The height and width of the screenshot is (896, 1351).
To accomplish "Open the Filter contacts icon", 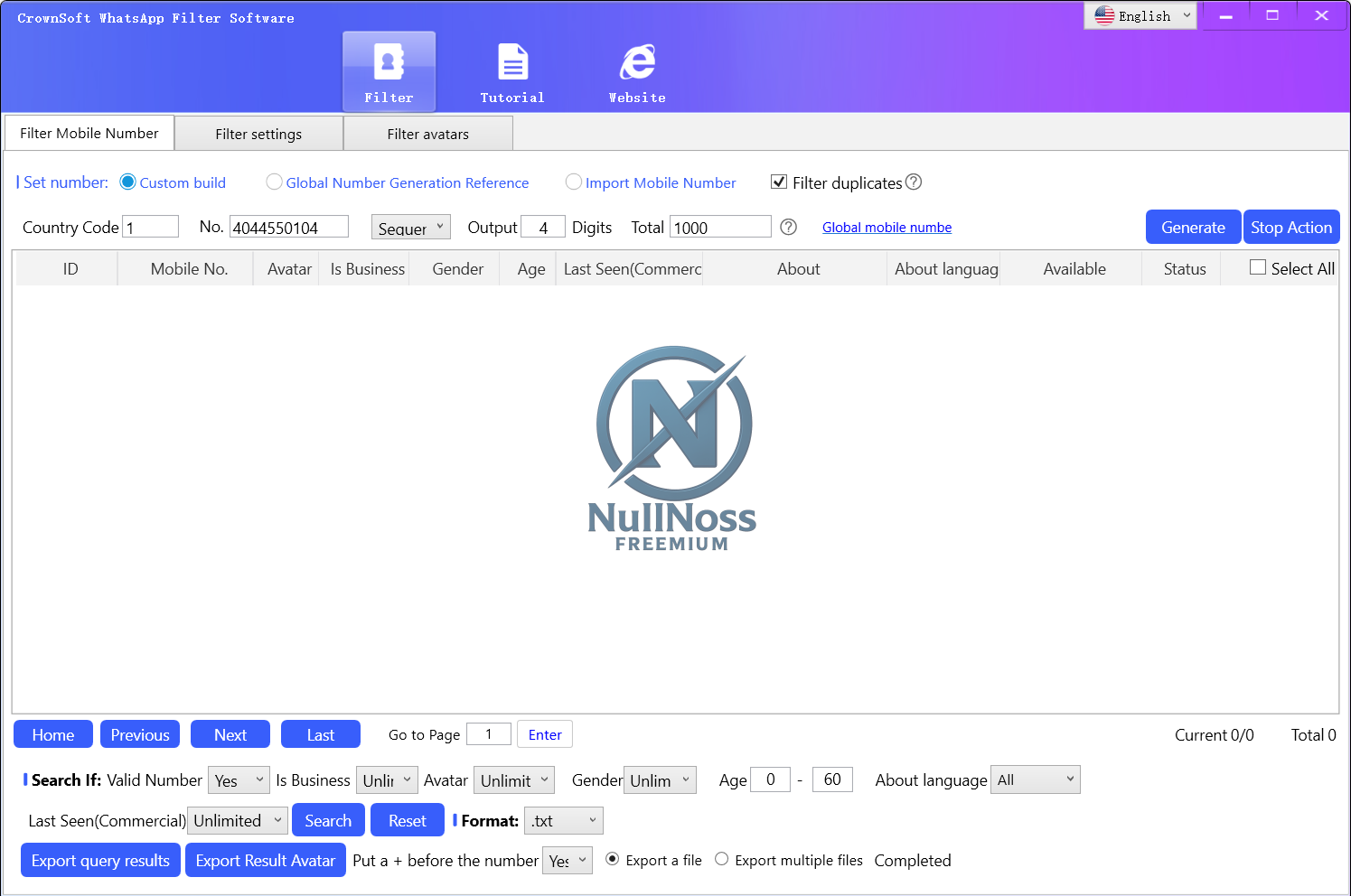I will [389, 63].
